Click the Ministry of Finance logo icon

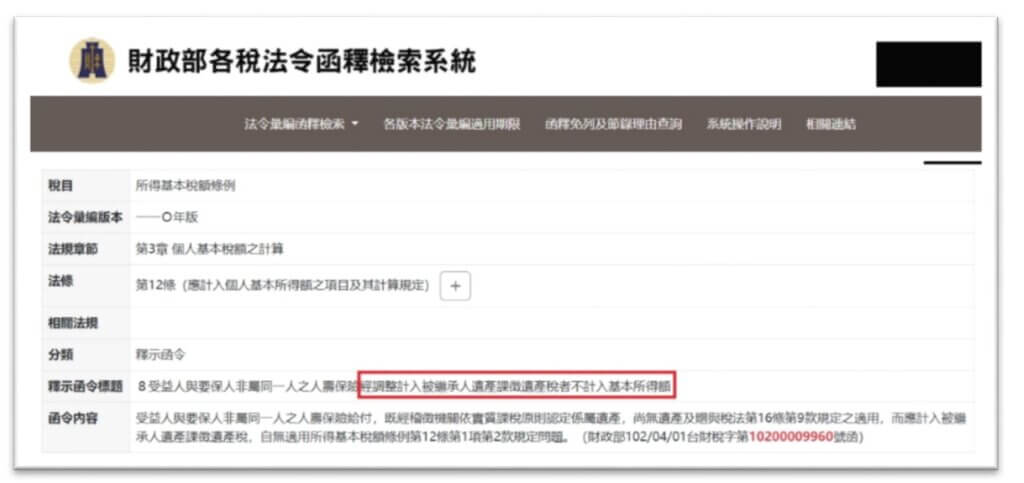tap(91, 61)
